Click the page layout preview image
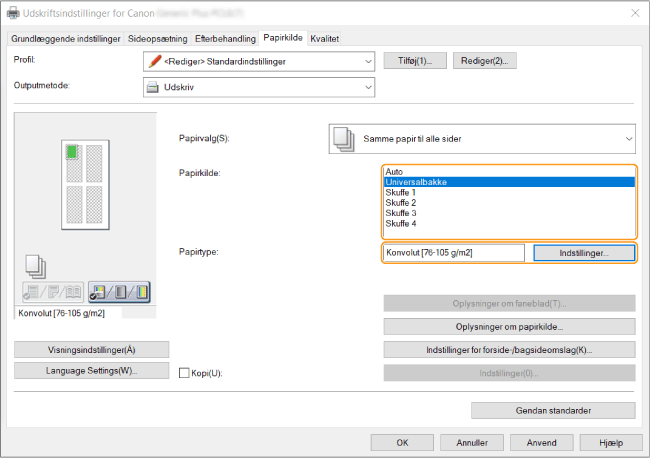 click(85, 184)
